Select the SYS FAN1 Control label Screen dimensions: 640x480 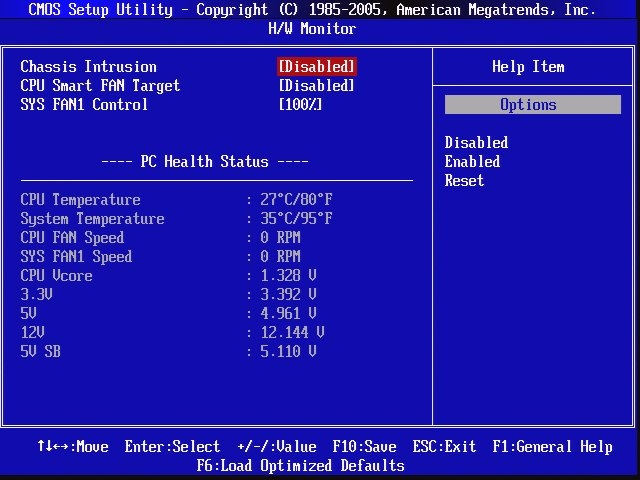pos(84,105)
